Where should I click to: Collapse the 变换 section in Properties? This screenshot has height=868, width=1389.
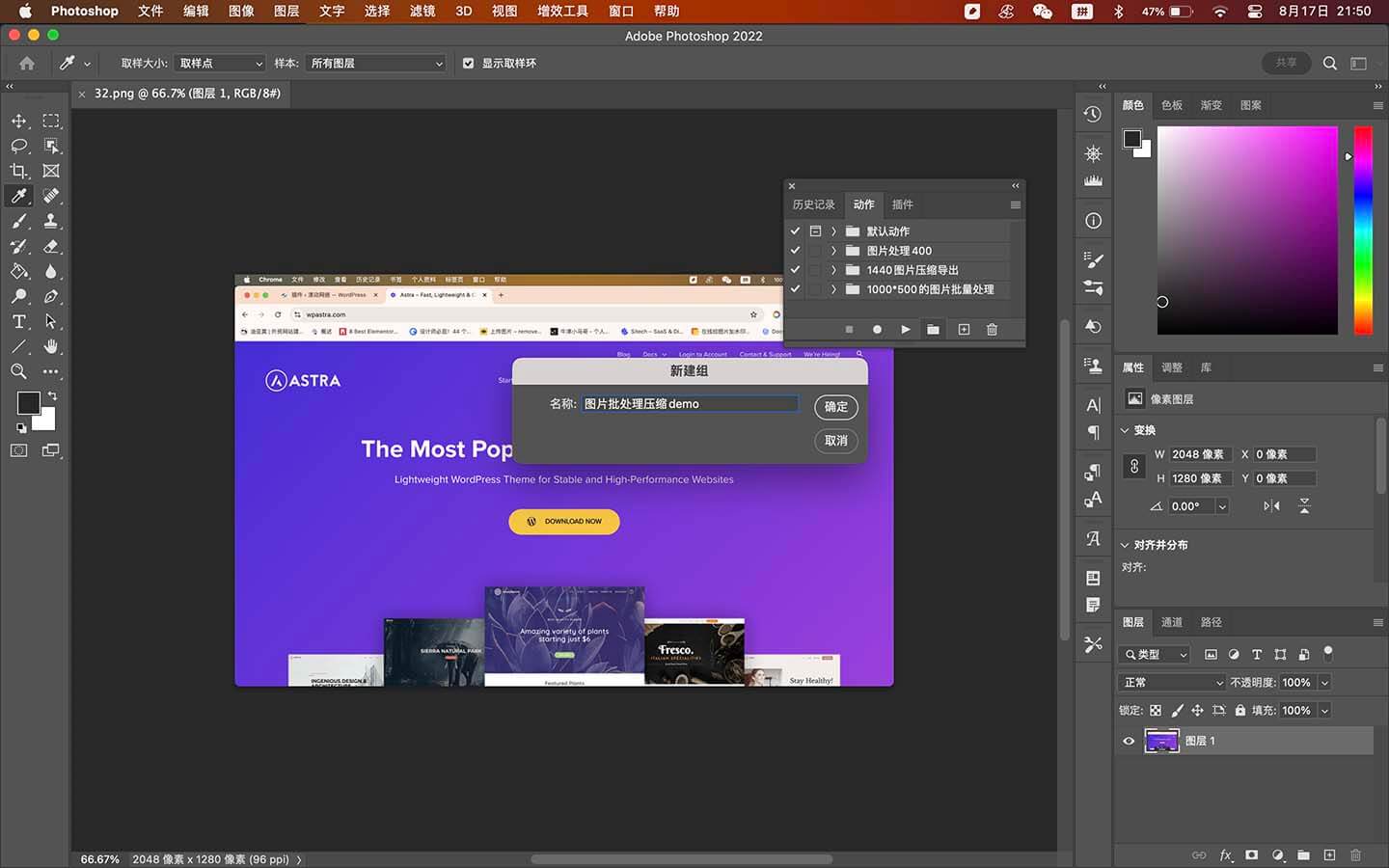tap(1125, 430)
